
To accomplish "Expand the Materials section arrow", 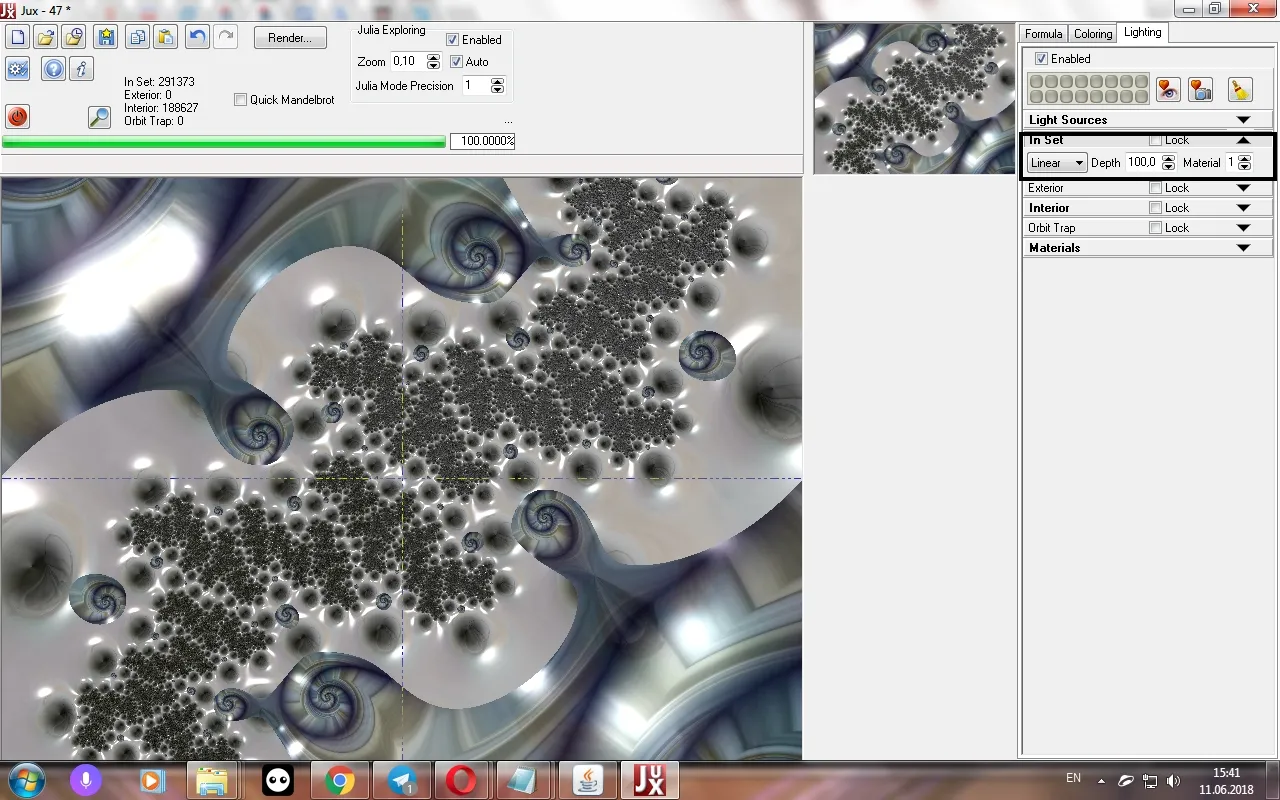I will (1244, 248).
